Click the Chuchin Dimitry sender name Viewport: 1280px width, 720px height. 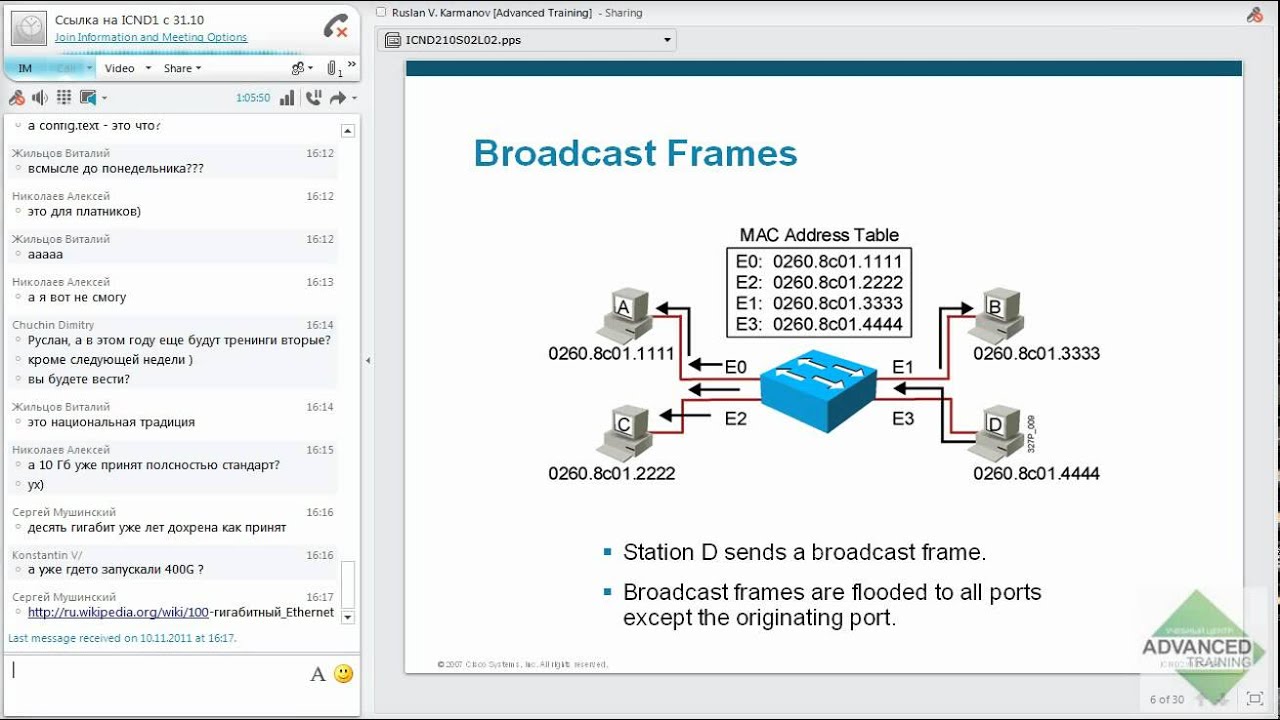tap(53, 325)
